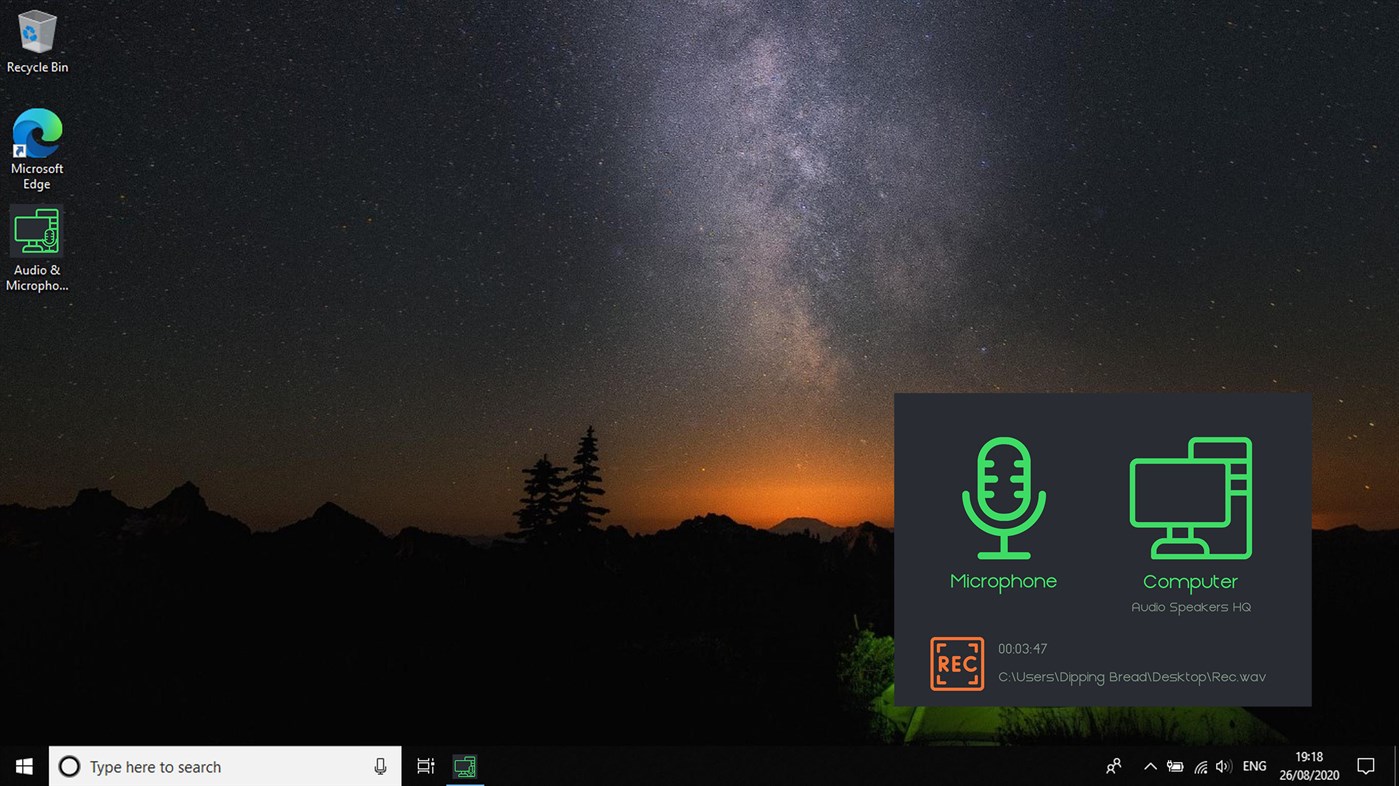Open the Start menu
This screenshot has width=1399, height=786.
click(x=23, y=766)
